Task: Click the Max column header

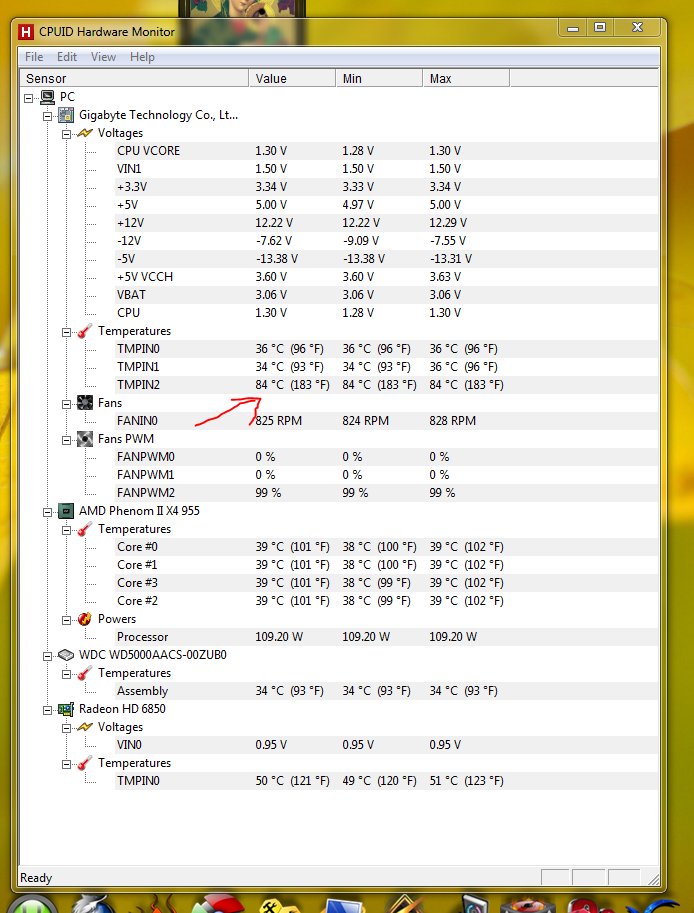Action: coord(466,79)
